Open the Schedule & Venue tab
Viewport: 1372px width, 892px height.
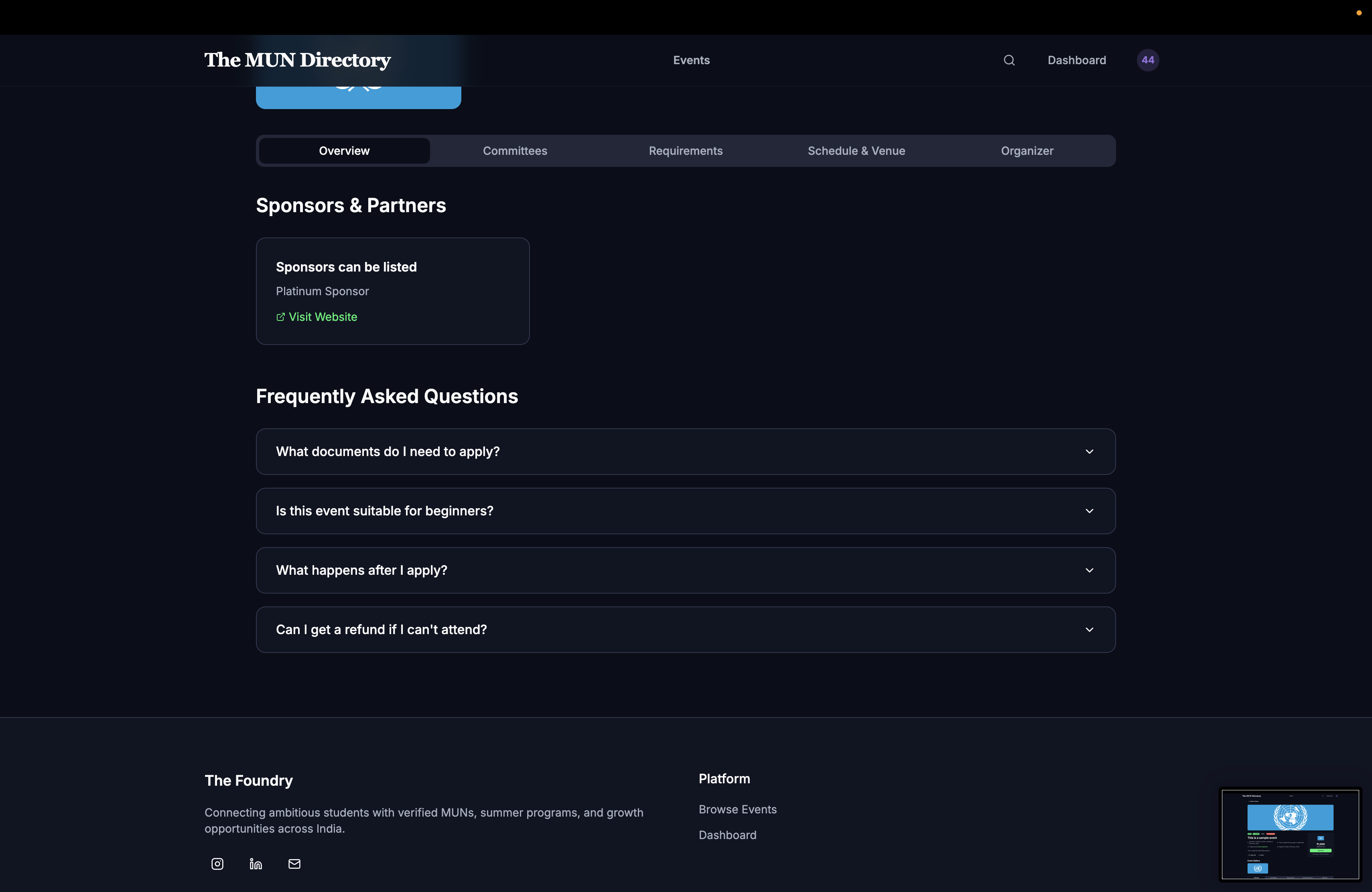click(x=856, y=151)
